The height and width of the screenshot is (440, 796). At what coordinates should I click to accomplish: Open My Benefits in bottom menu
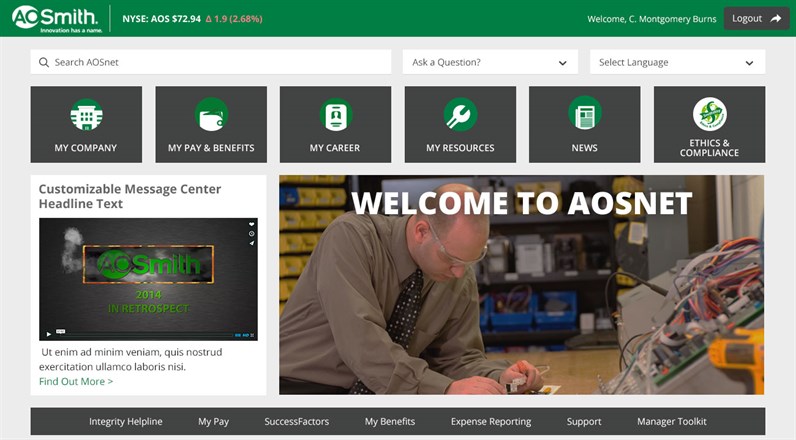tap(390, 421)
